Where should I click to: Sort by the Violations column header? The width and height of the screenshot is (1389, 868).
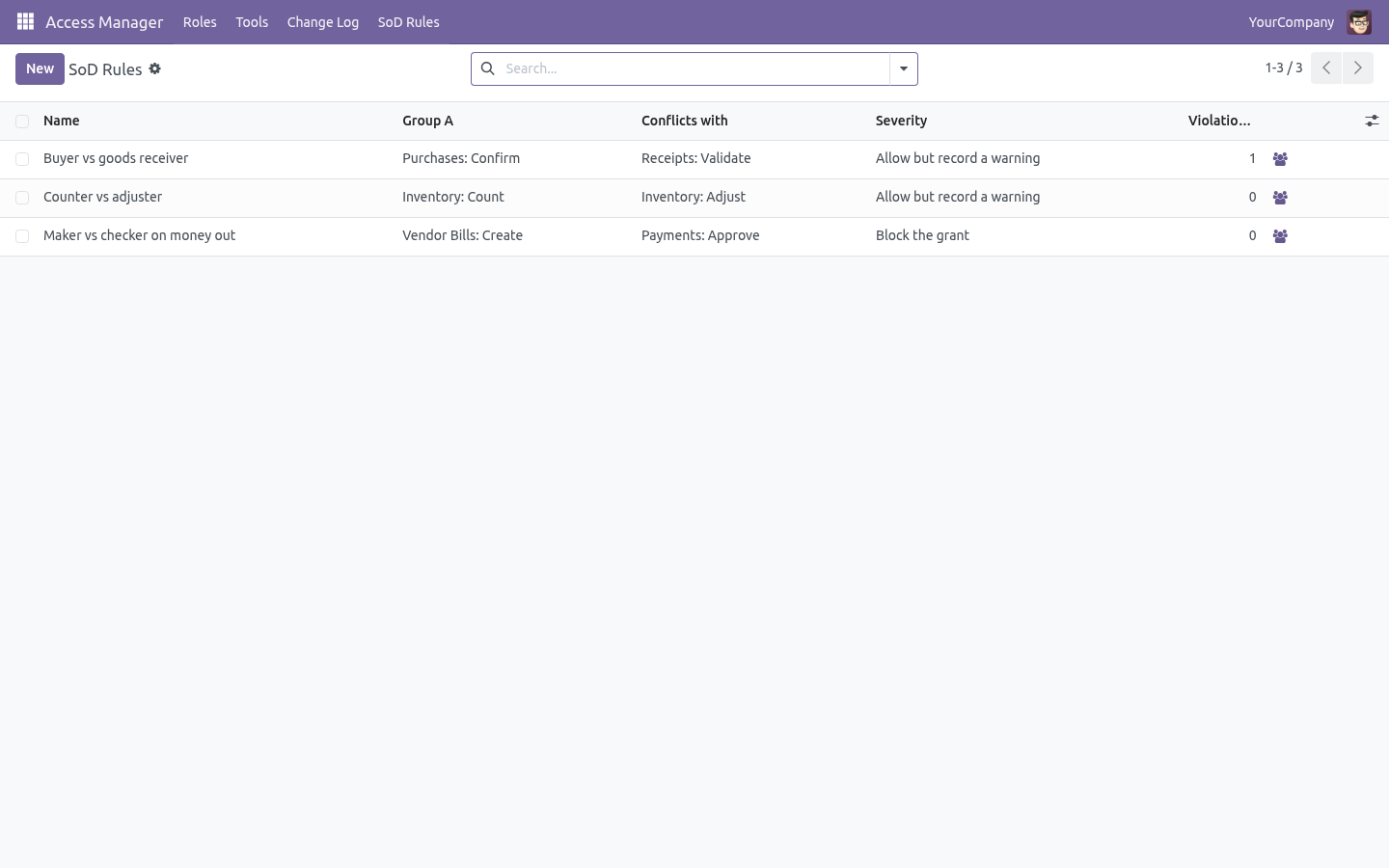click(x=1219, y=121)
